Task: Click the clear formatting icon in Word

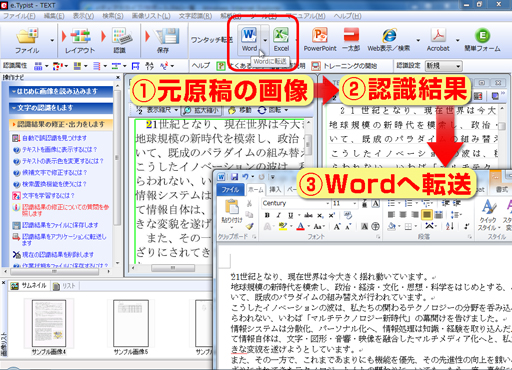Action: coord(348,215)
